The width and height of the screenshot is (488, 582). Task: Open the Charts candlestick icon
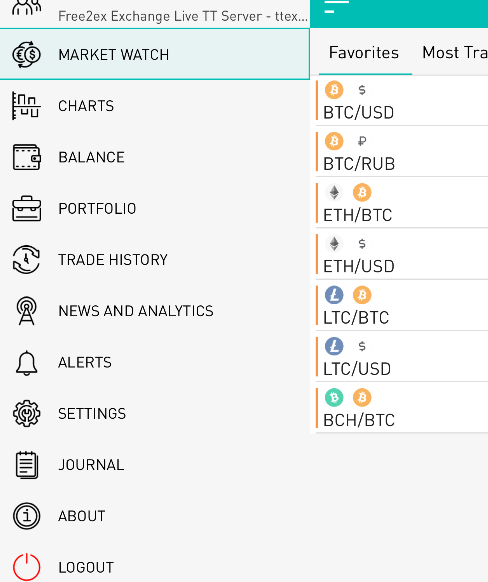(26, 106)
